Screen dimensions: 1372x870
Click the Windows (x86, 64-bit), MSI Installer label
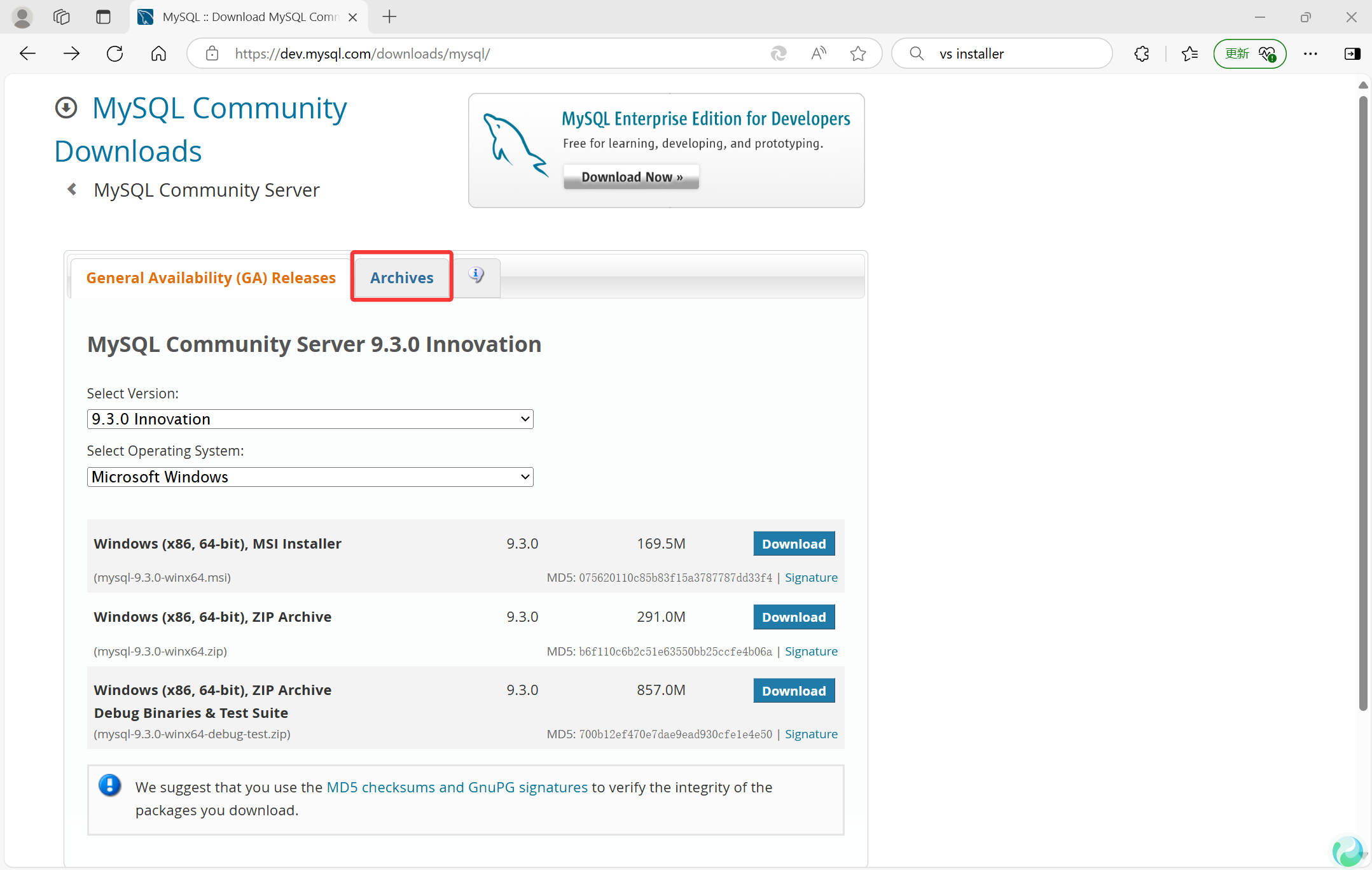218,544
